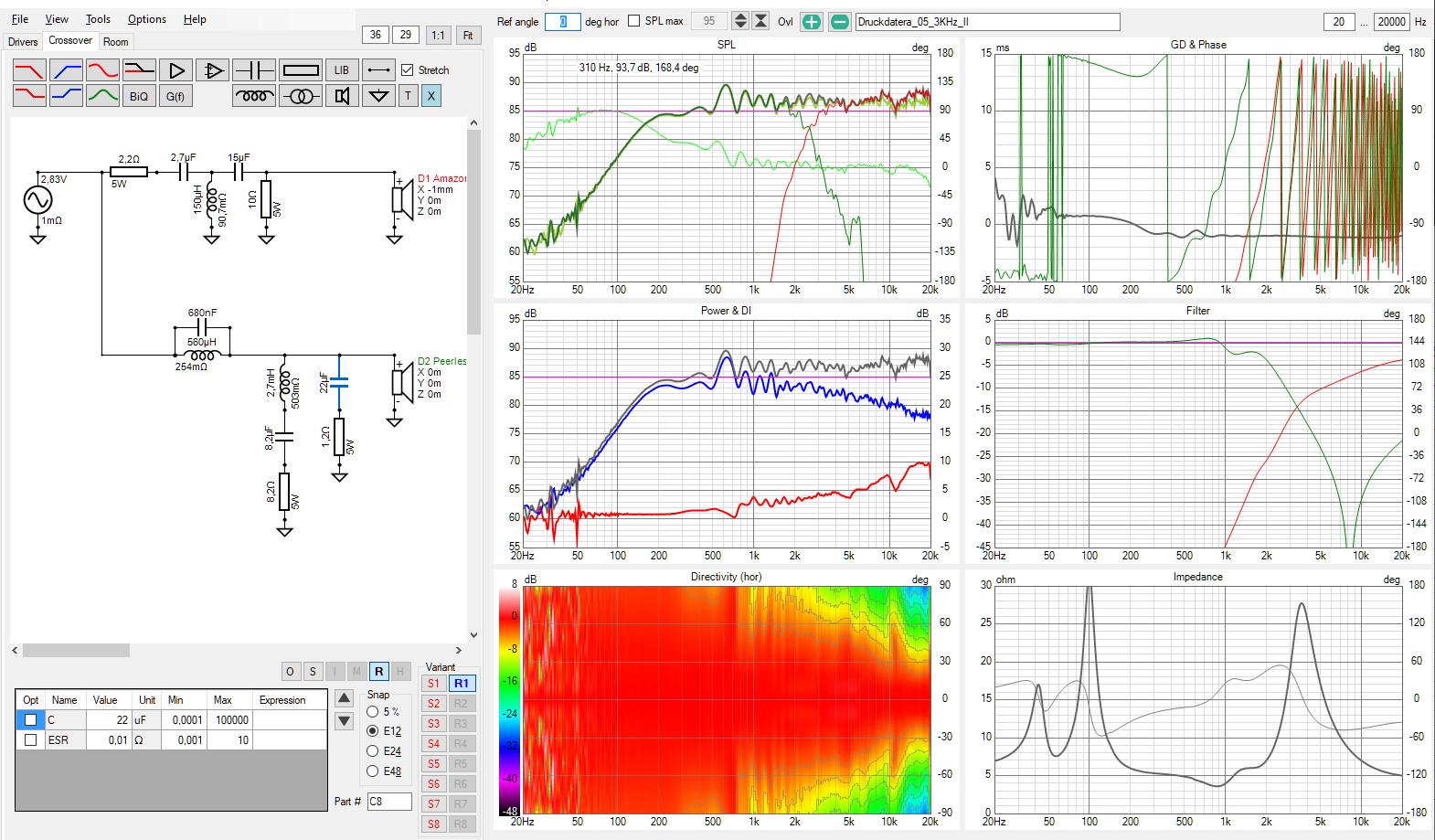Add the green band-pass filter block
Screen dimensions: 1435x840
pos(102,96)
